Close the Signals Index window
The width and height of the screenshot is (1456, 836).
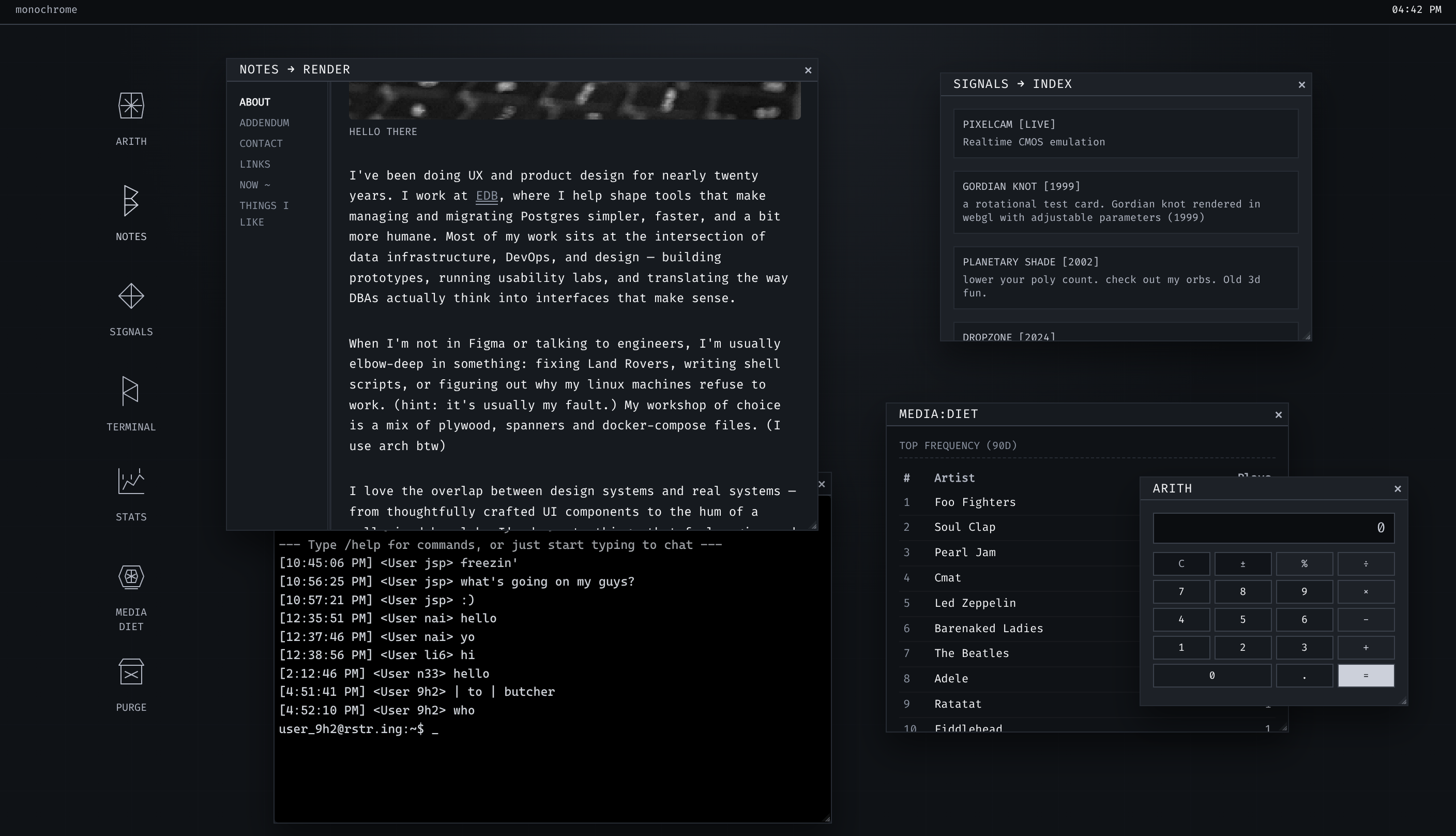tap(1302, 84)
